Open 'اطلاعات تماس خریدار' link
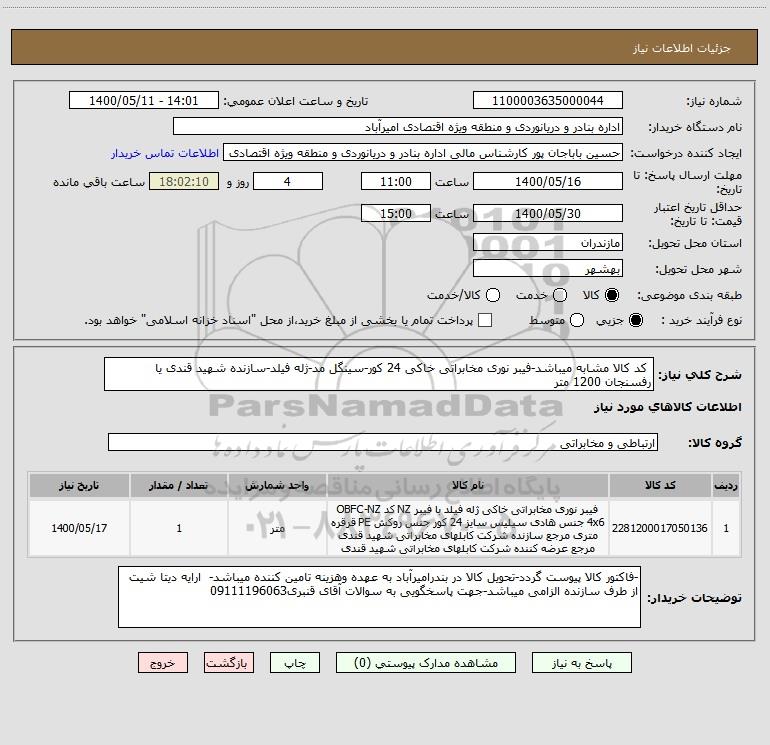This screenshot has height=745, width=770. (x=165, y=153)
